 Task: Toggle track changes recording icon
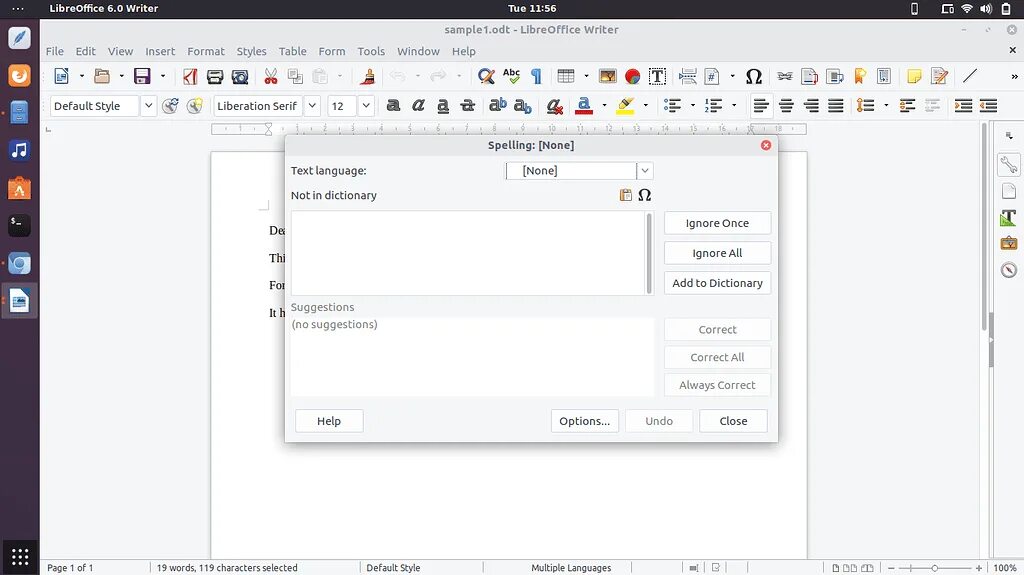[x=939, y=76]
